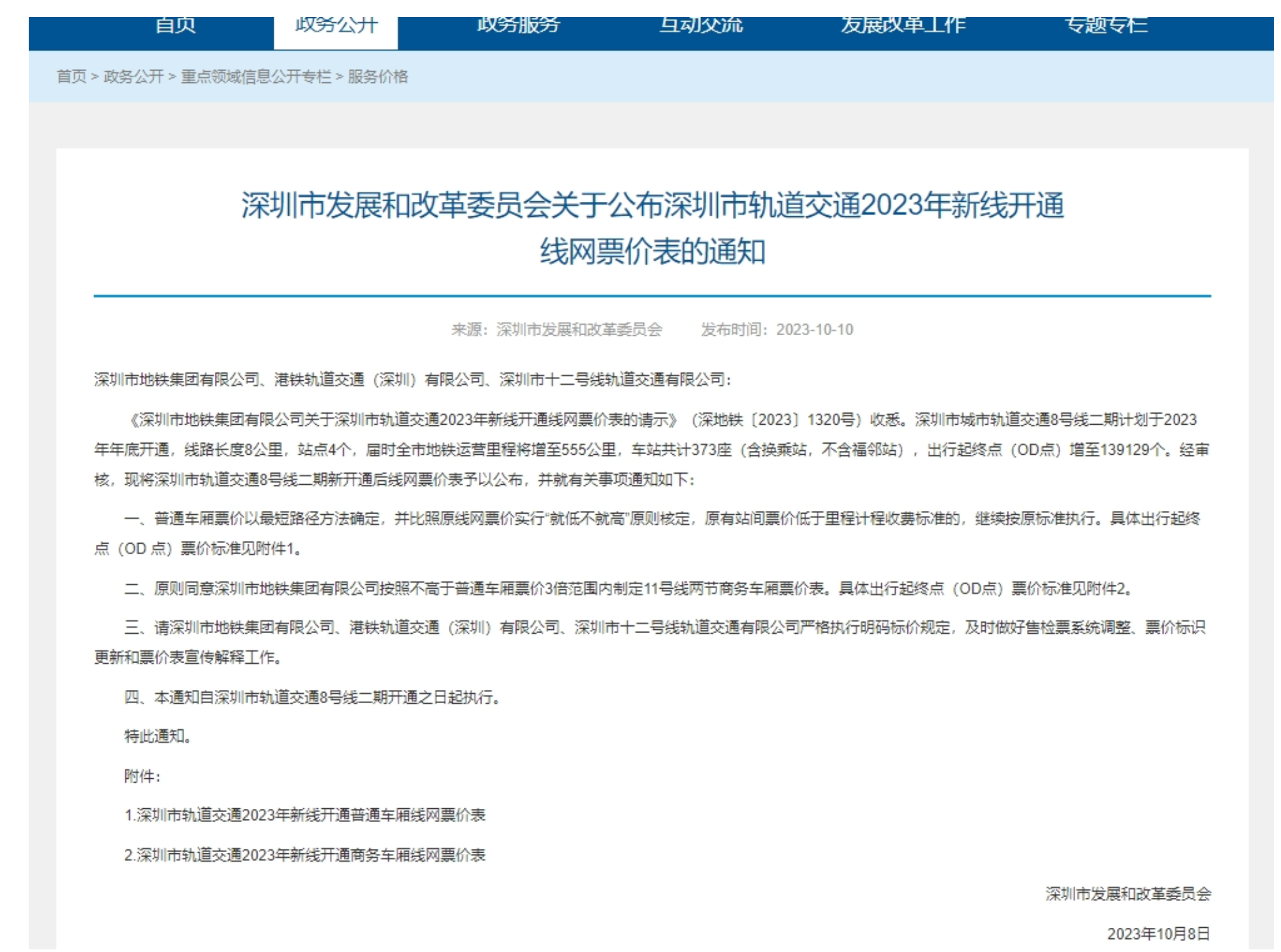Switch to the 专题专栏 navigation tab
Screen dimensions: 1281x952
[1106, 26]
